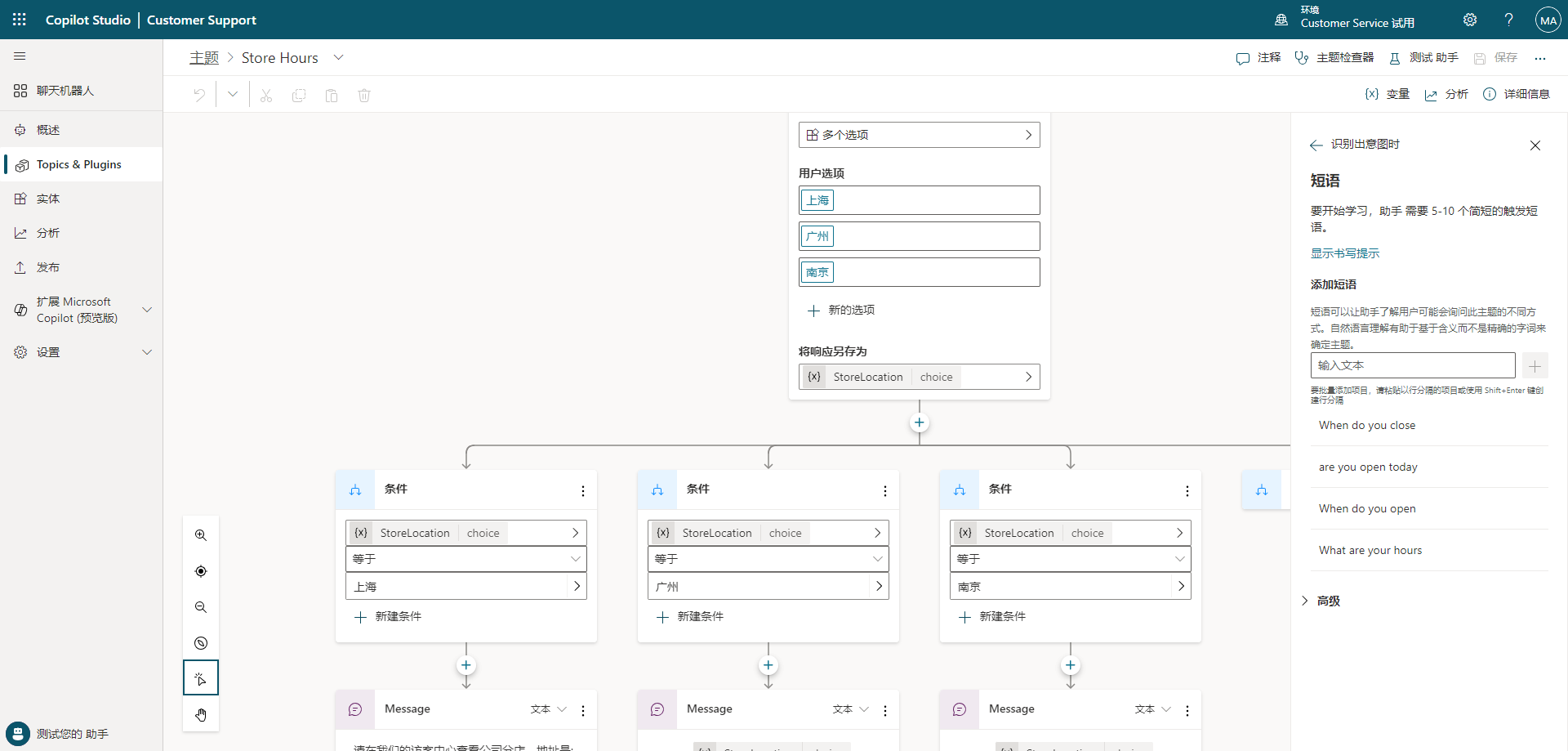Screen dimensions: 1568x751
Task: Open the app launcher waffle icon
Action: pyautogui.click(x=20, y=20)
